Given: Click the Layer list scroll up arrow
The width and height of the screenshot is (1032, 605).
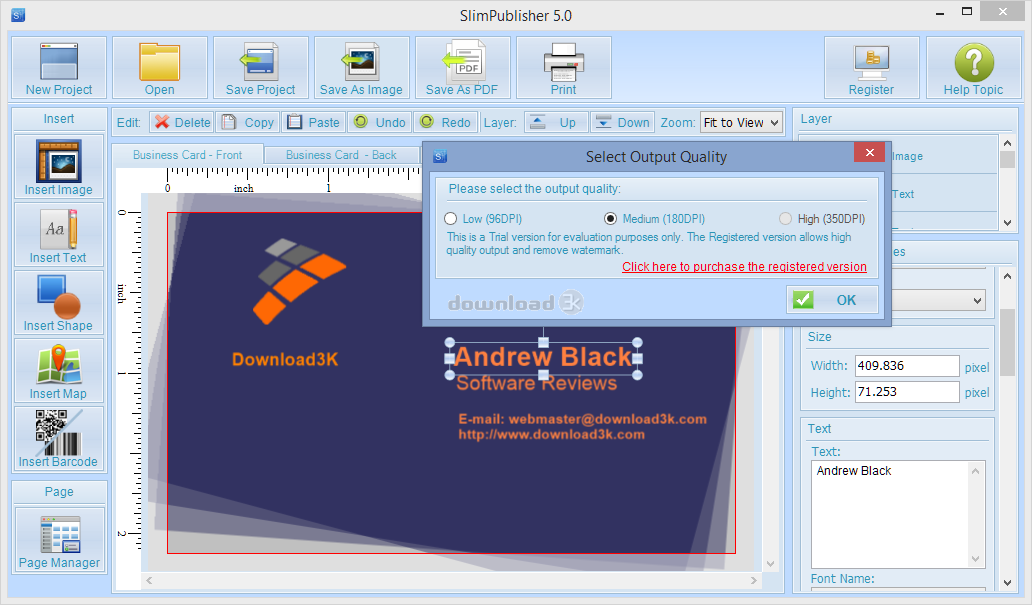Looking at the screenshot, I should point(1007,143).
